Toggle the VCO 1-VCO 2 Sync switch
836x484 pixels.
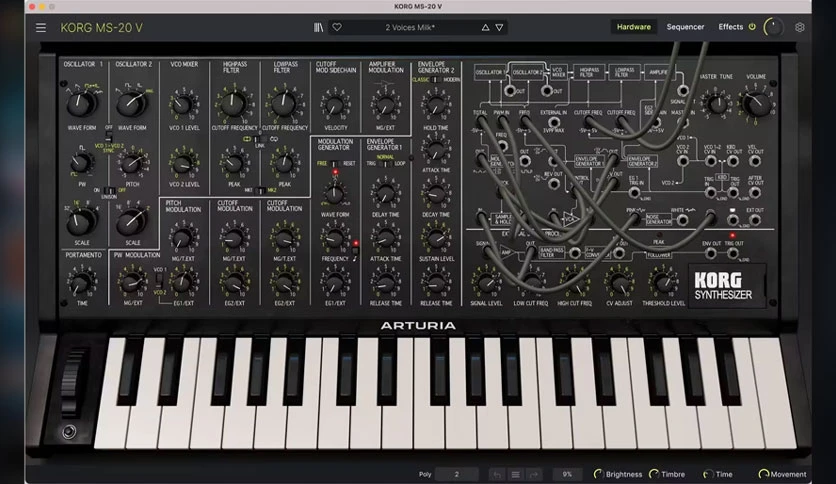tap(109, 138)
